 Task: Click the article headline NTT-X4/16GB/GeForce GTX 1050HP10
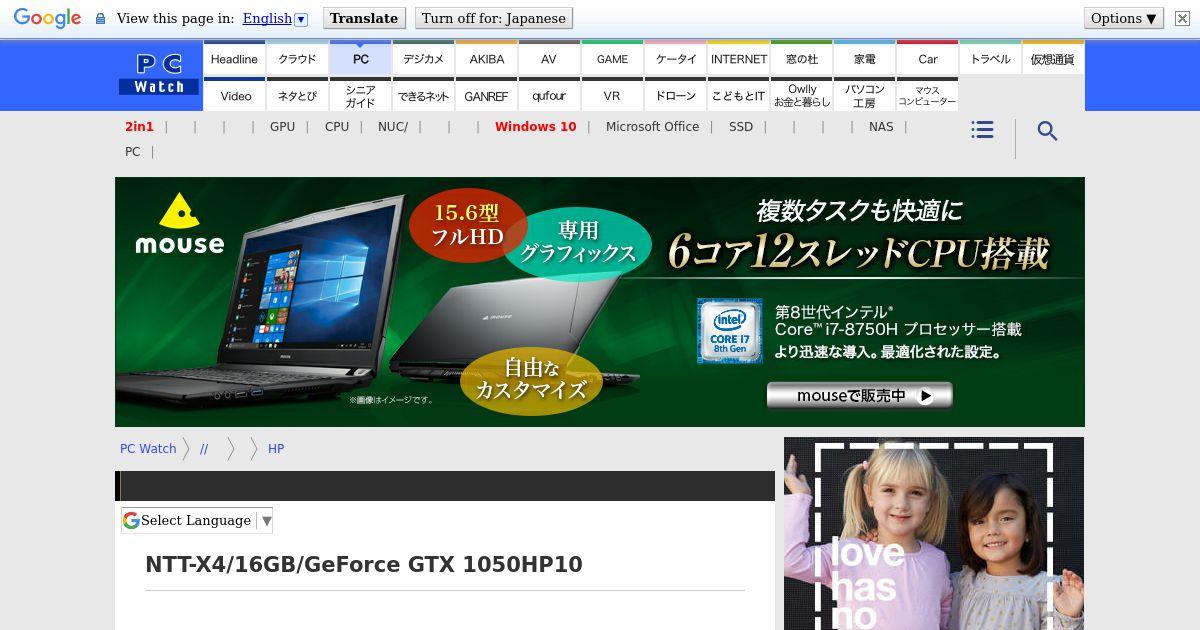click(x=364, y=564)
